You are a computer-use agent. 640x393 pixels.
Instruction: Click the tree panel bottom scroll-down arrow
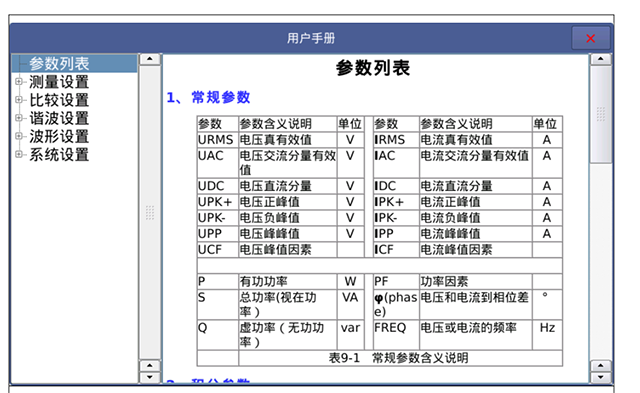click(x=150, y=377)
